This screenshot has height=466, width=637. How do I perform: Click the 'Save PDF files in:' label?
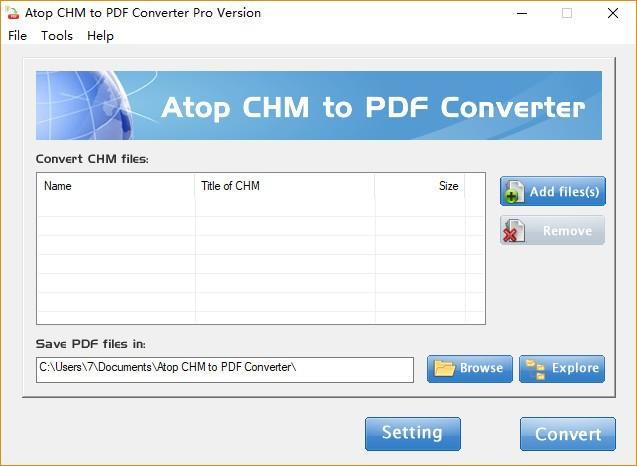coord(91,344)
